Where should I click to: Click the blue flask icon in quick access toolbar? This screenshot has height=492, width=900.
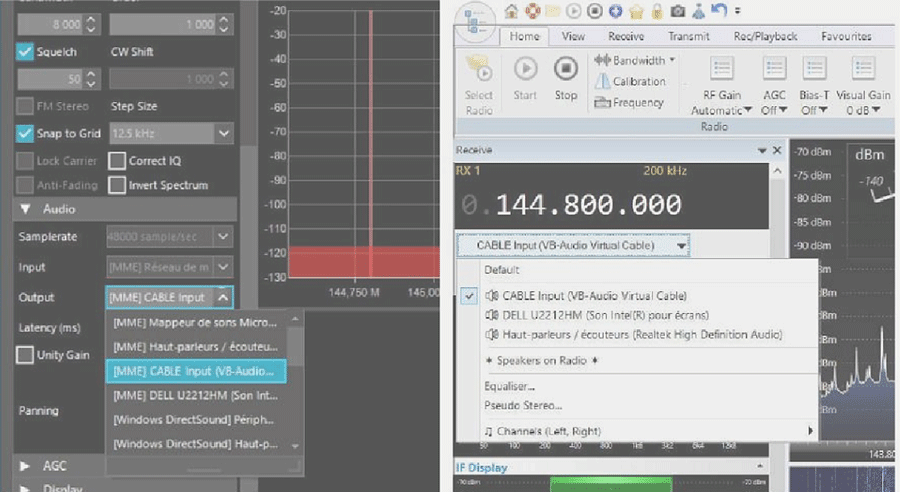tap(699, 11)
